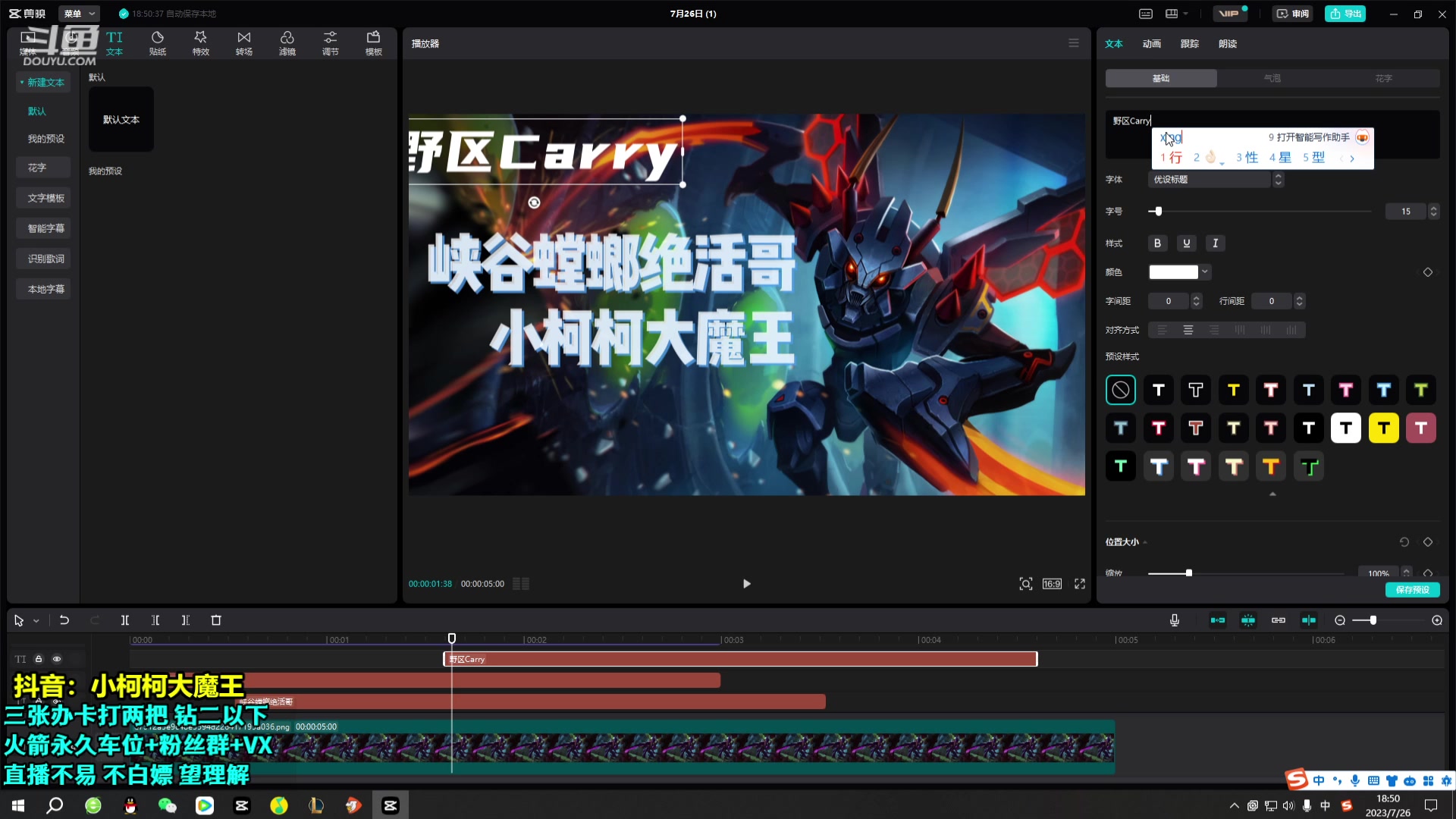Click the preview zoom-fit focus icon
Viewport: 1456px width, 819px height.
click(x=1026, y=584)
